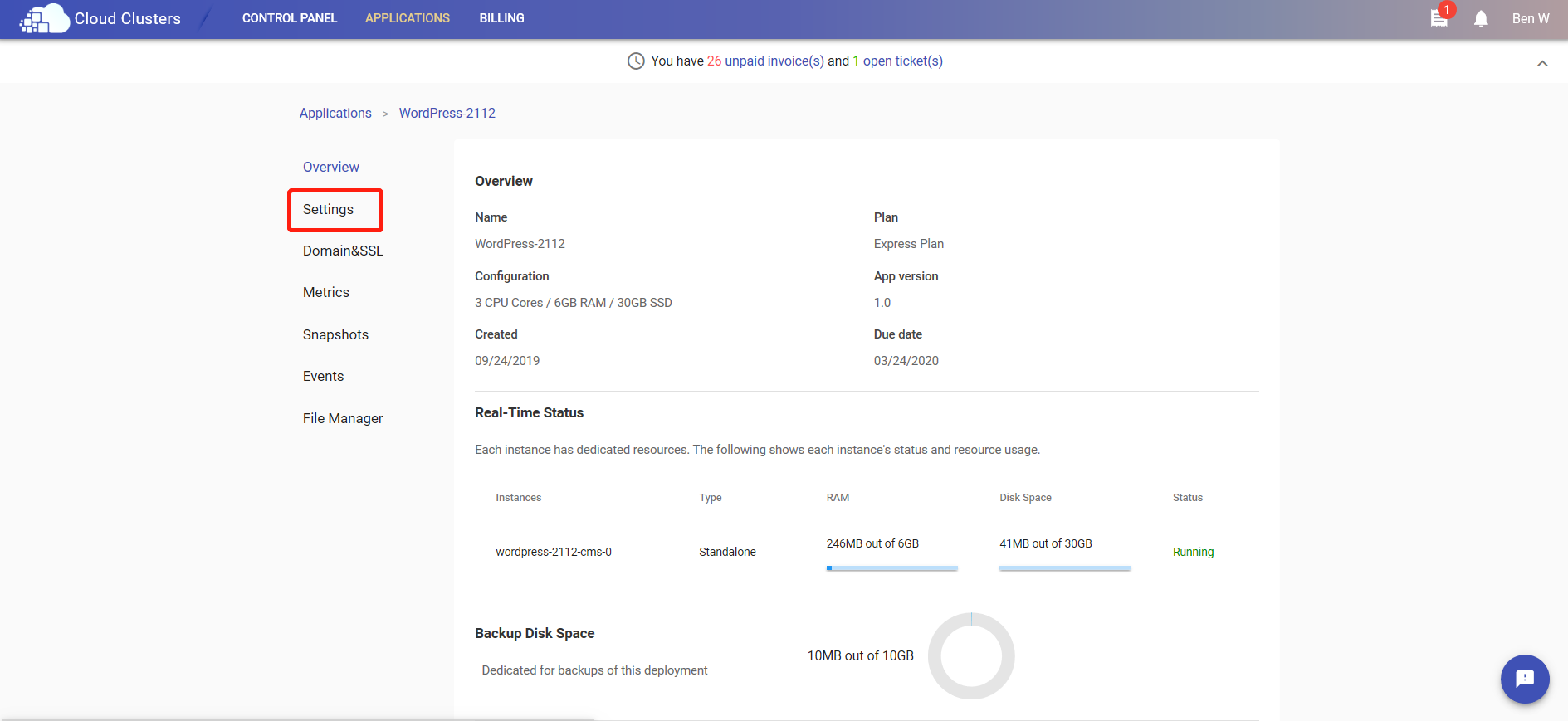Click the App version field label

906,276
